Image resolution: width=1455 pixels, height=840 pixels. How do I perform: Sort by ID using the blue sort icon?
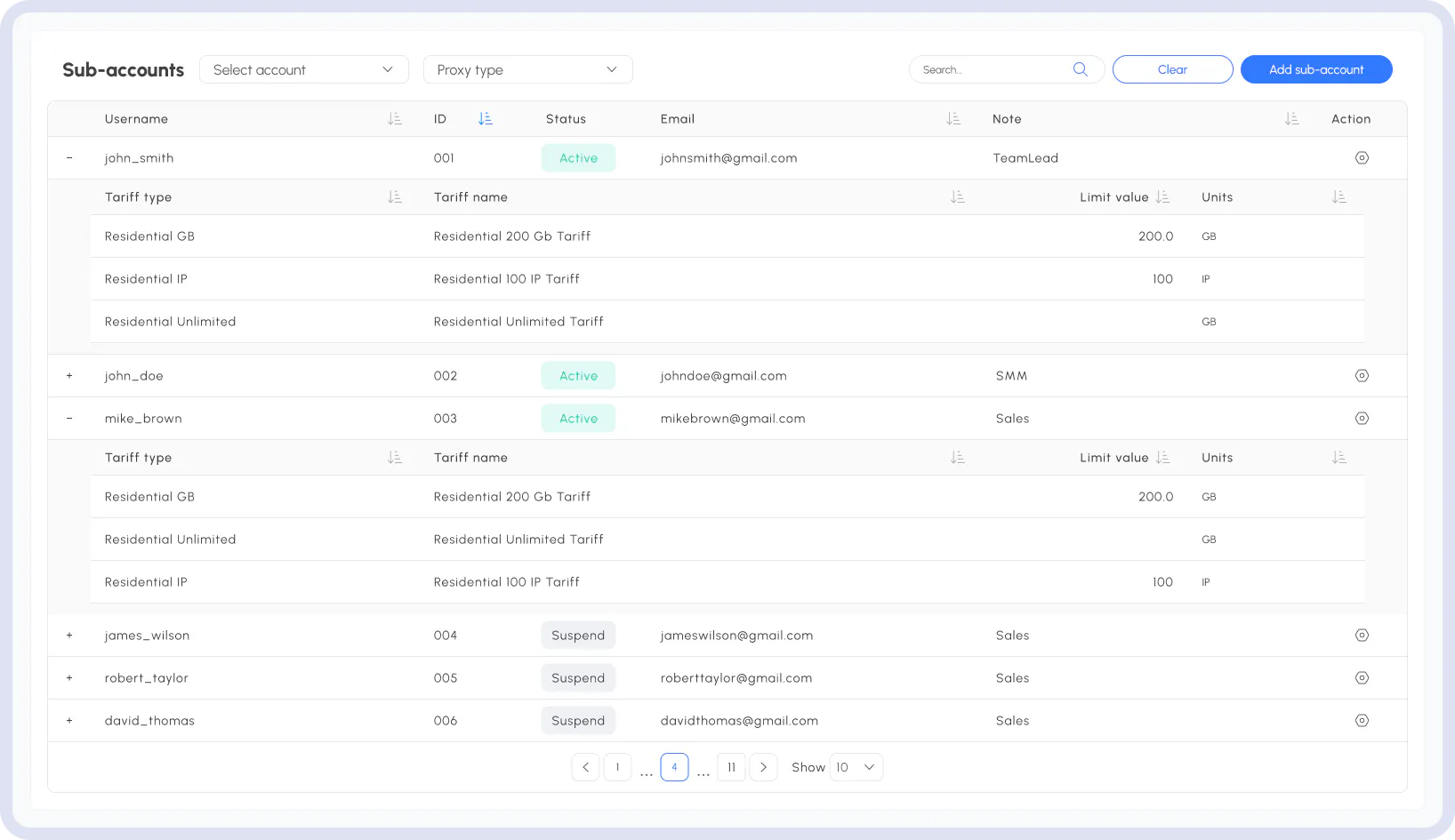coord(485,119)
